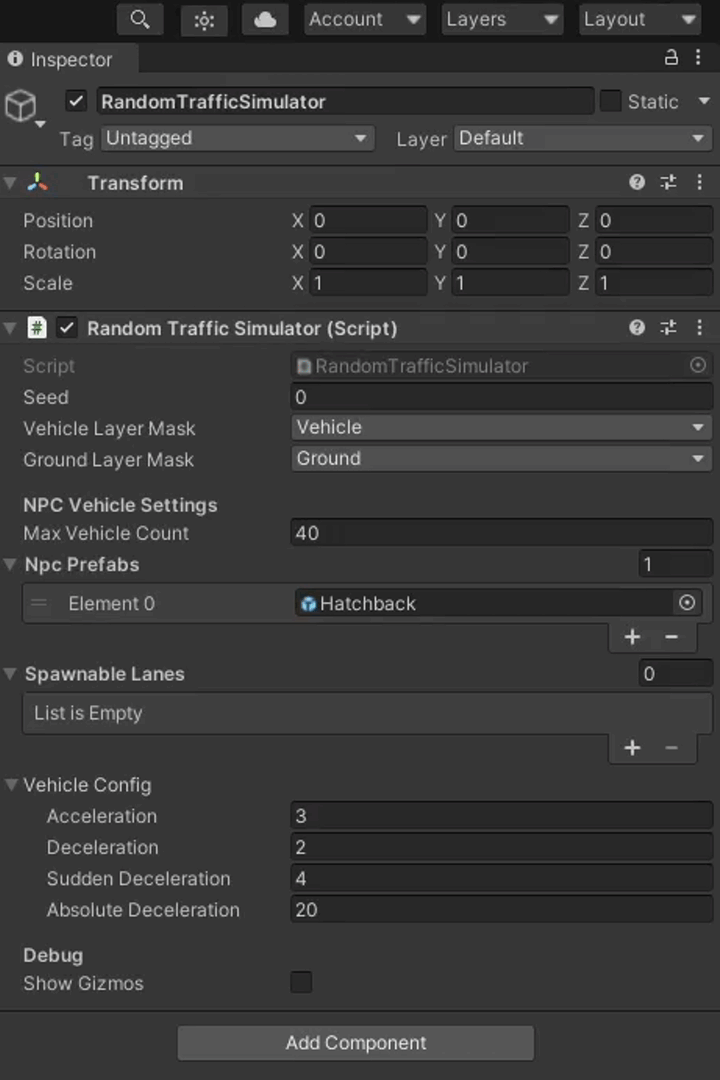Add element to Npc Prefabs list

coord(632,637)
